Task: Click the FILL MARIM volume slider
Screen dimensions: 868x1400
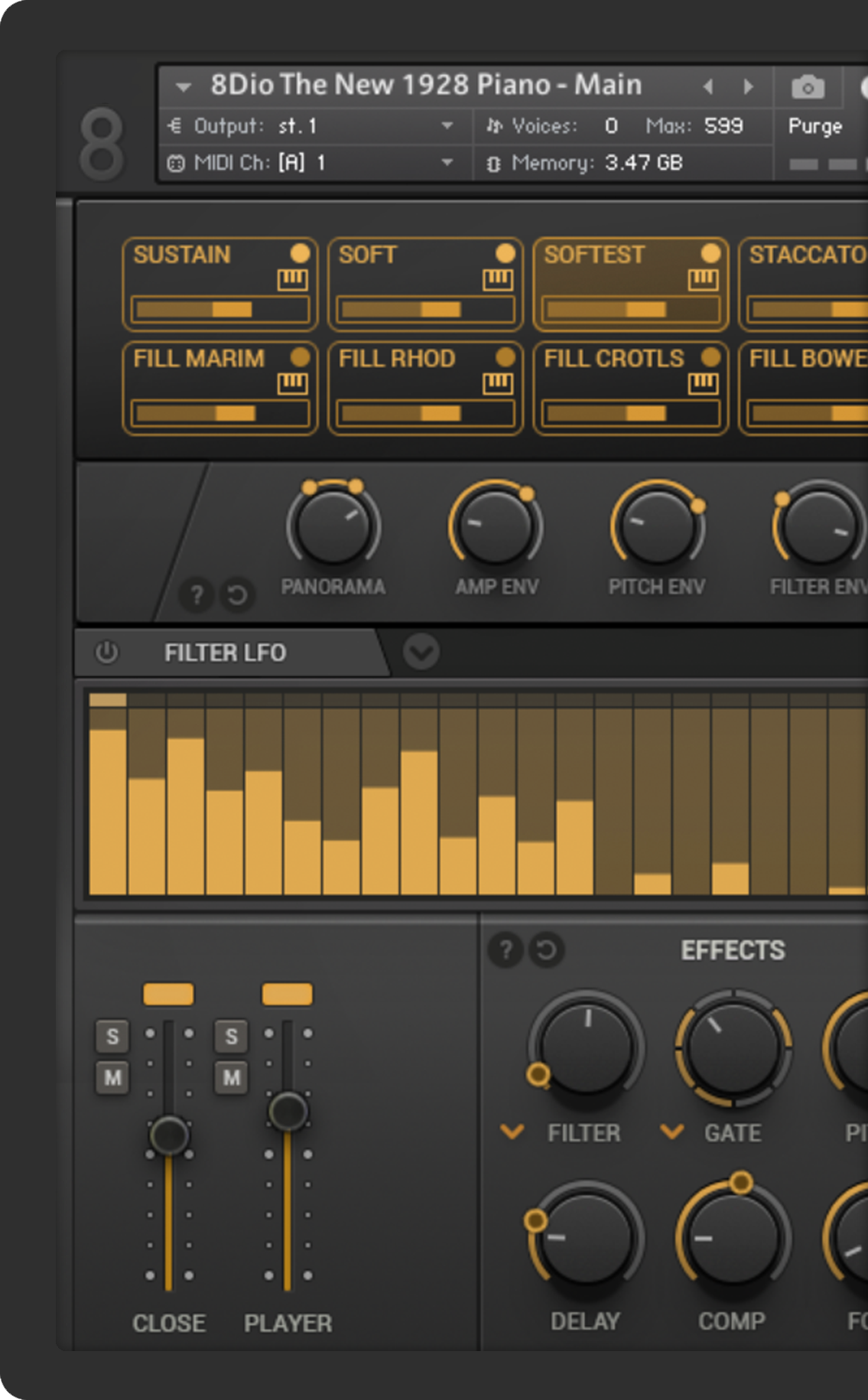Action: click(x=220, y=413)
